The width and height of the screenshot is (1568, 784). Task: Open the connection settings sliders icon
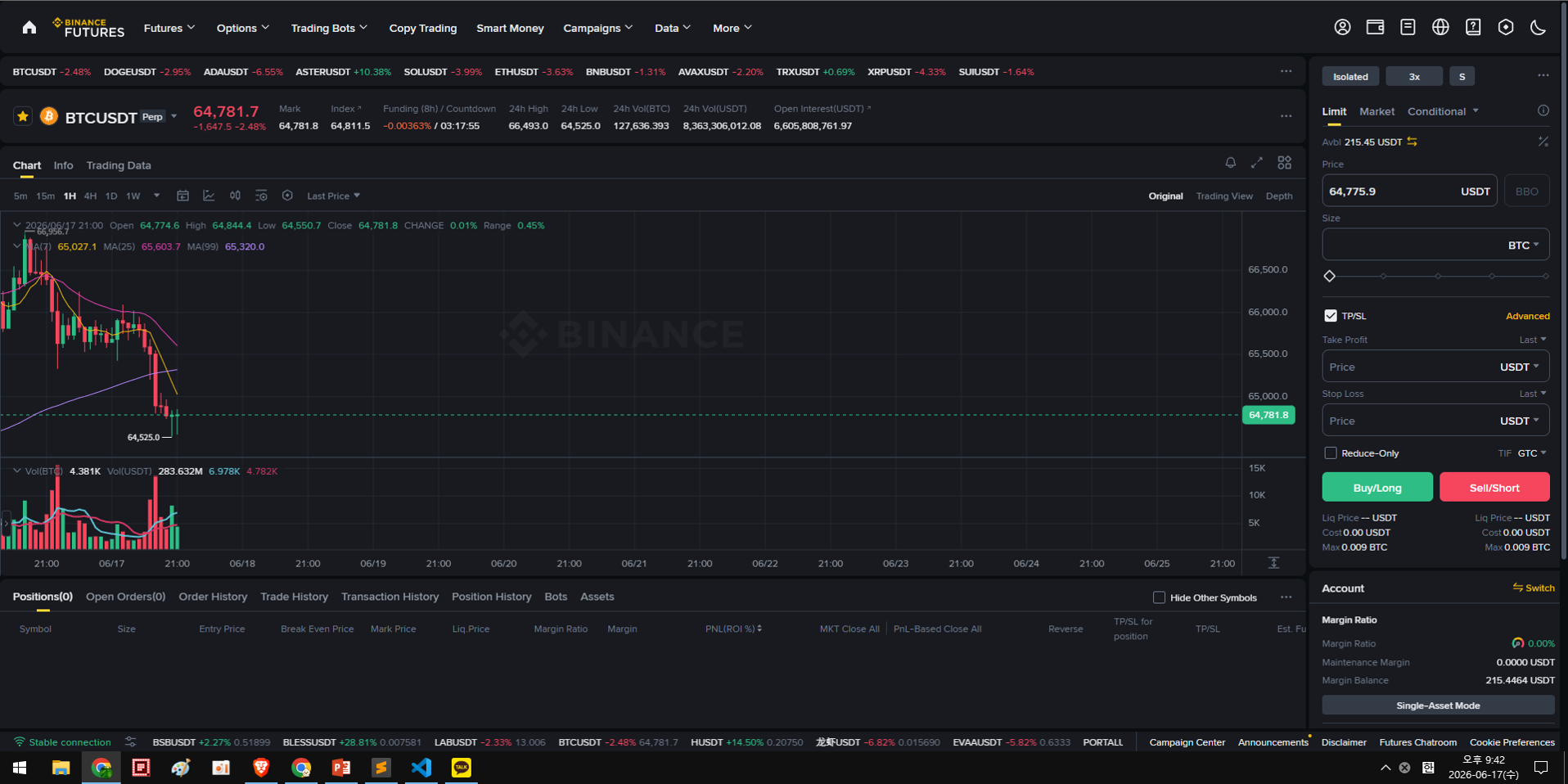pos(131,741)
